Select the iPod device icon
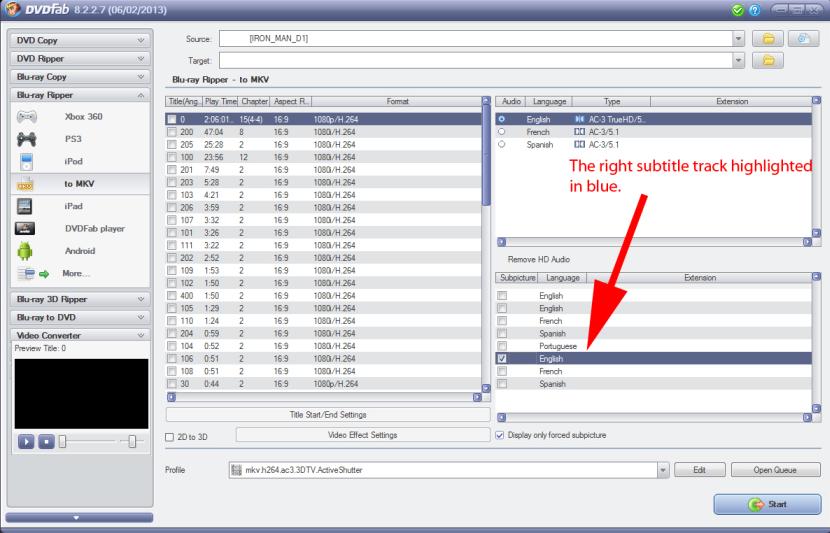The image size is (830, 533). click(26, 161)
